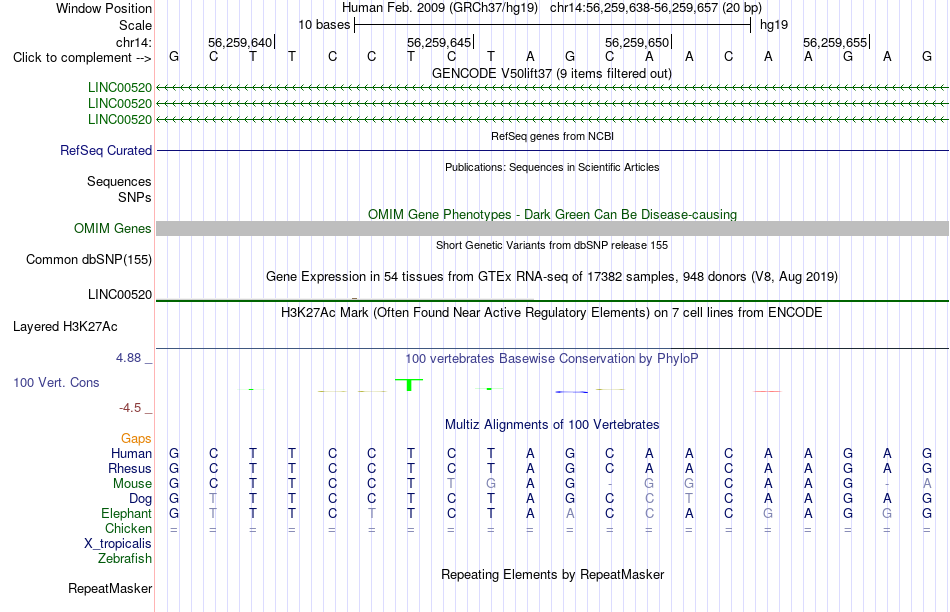Open 'H3K27Ac Mark' ENCODE track title
The height and width of the screenshot is (612, 950).
552,313
